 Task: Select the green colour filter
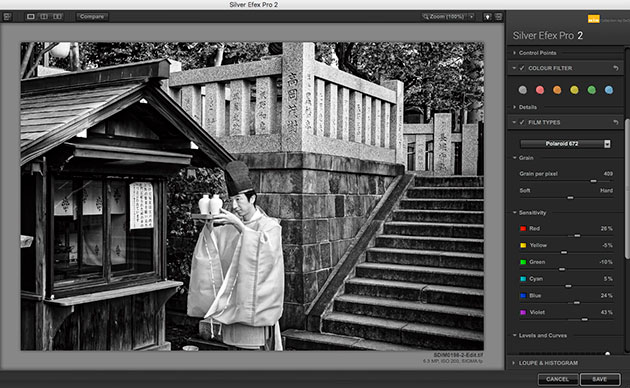click(x=591, y=90)
